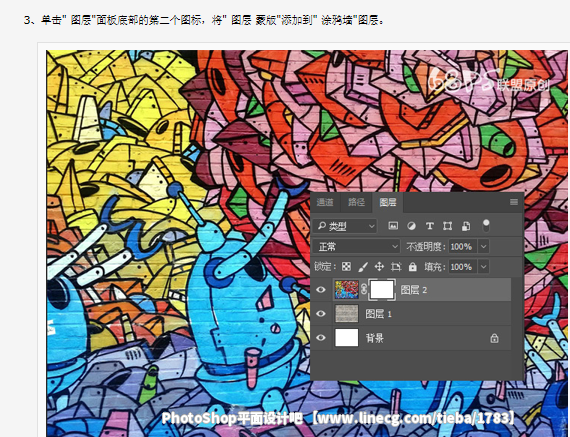Select the 背景 layer white thumbnail
This screenshot has width=570, height=437.
tap(346, 337)
